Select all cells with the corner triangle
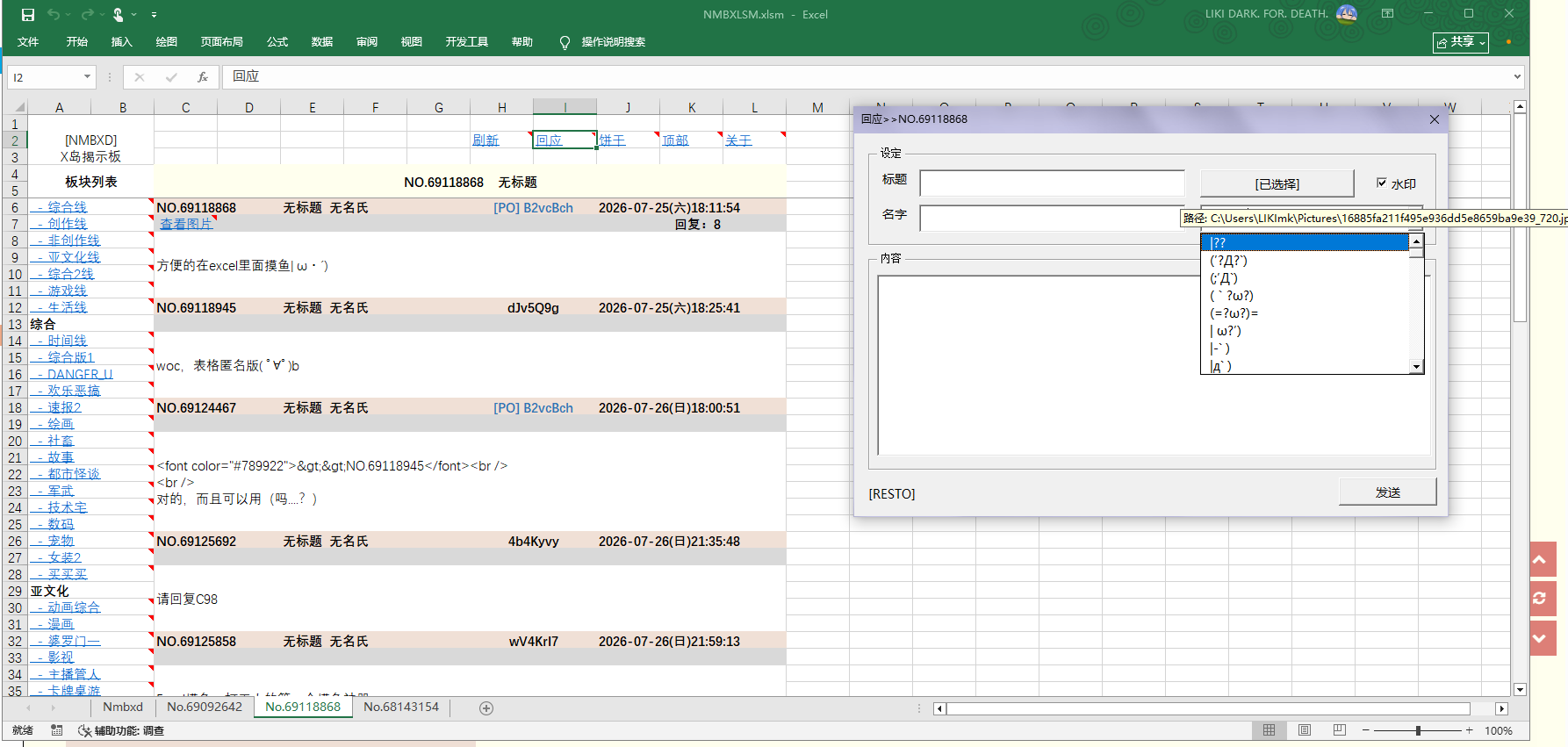The height and width of the screenshot is (747, 1568). (15, 107)
